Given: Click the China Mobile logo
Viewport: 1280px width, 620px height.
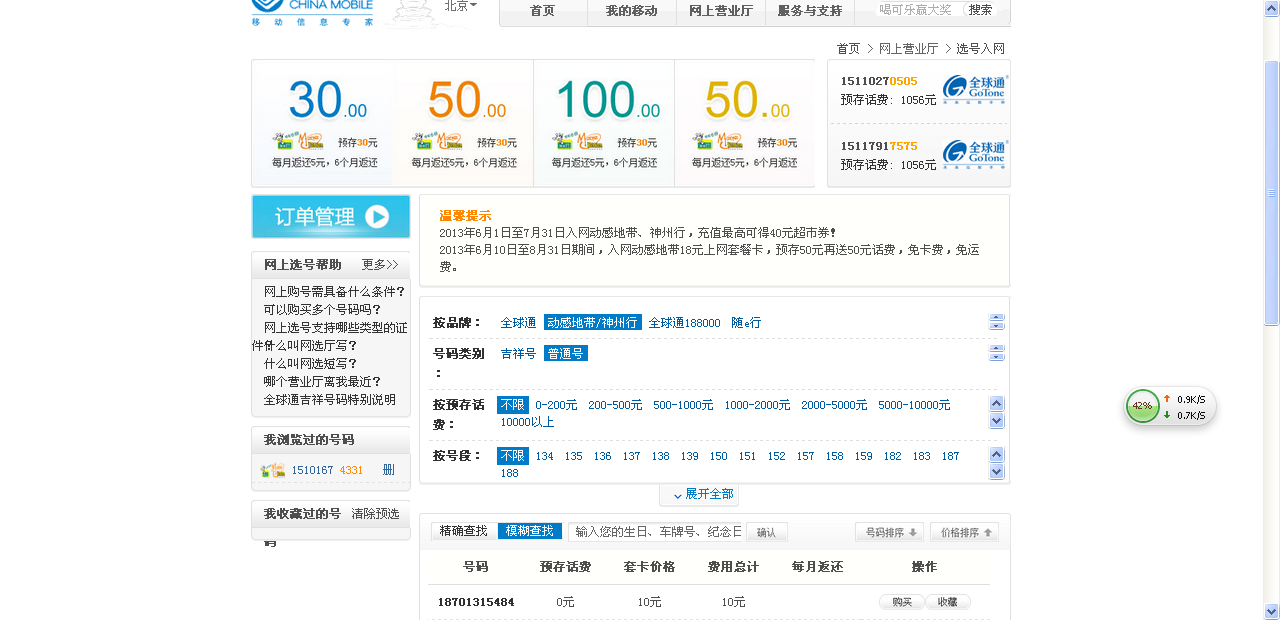Looking at the screenshot, I should click(312, 13).
